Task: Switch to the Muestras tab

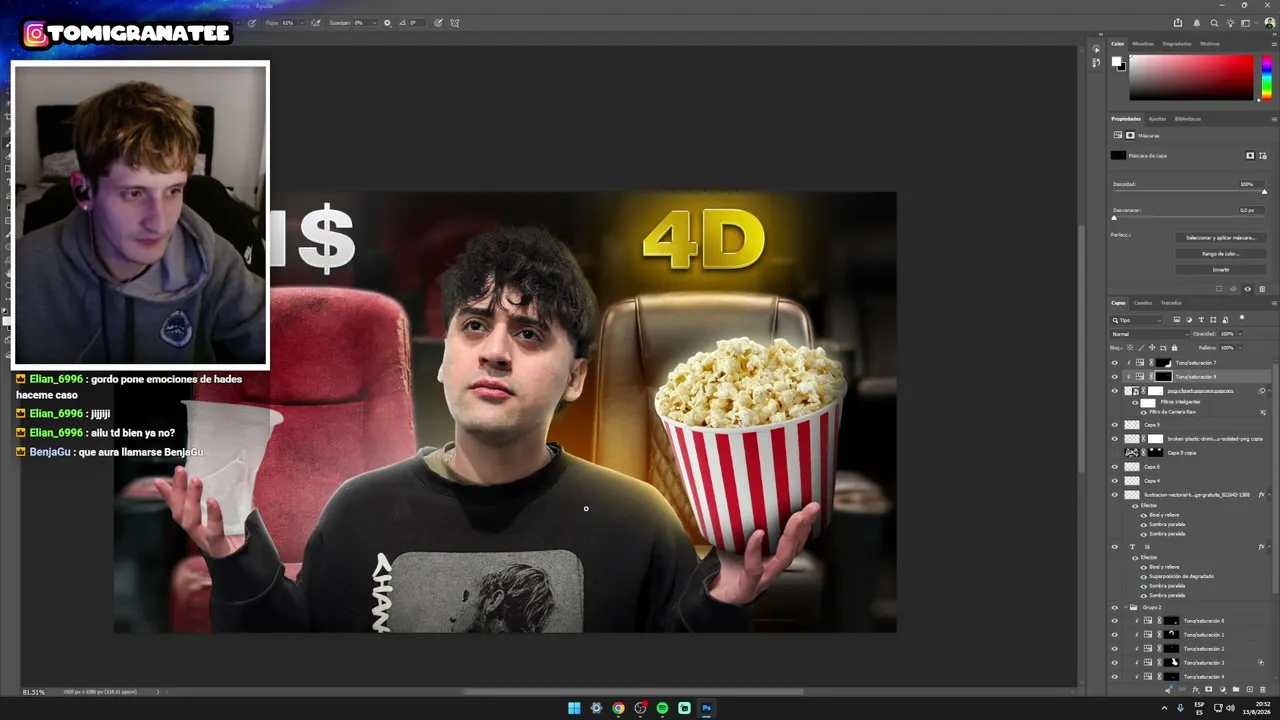Action: (x=1143, y=44)
